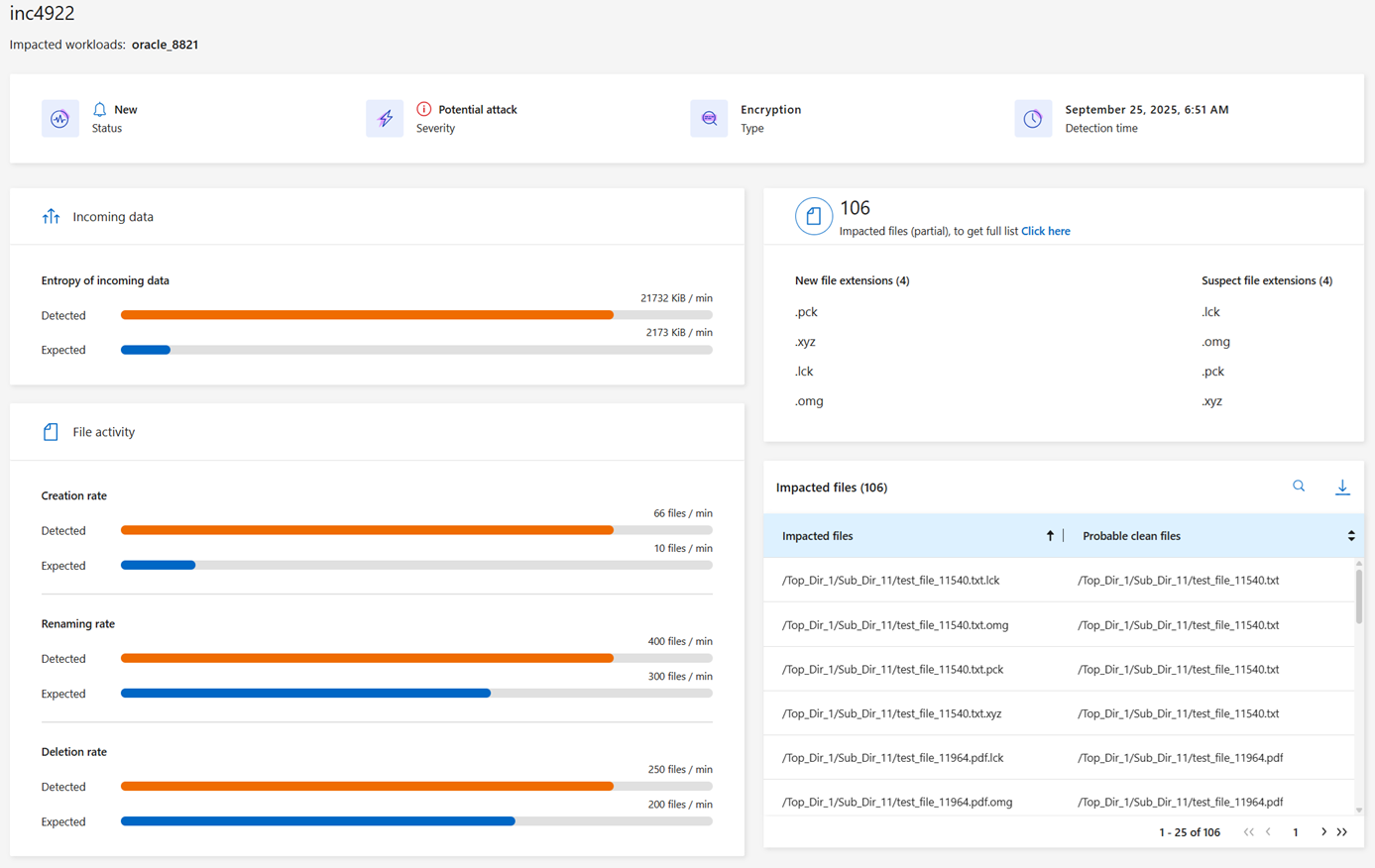Screen dimensions: 1375x868
Task: Click the detected entropy orange bar
Action: click(367, 315)
